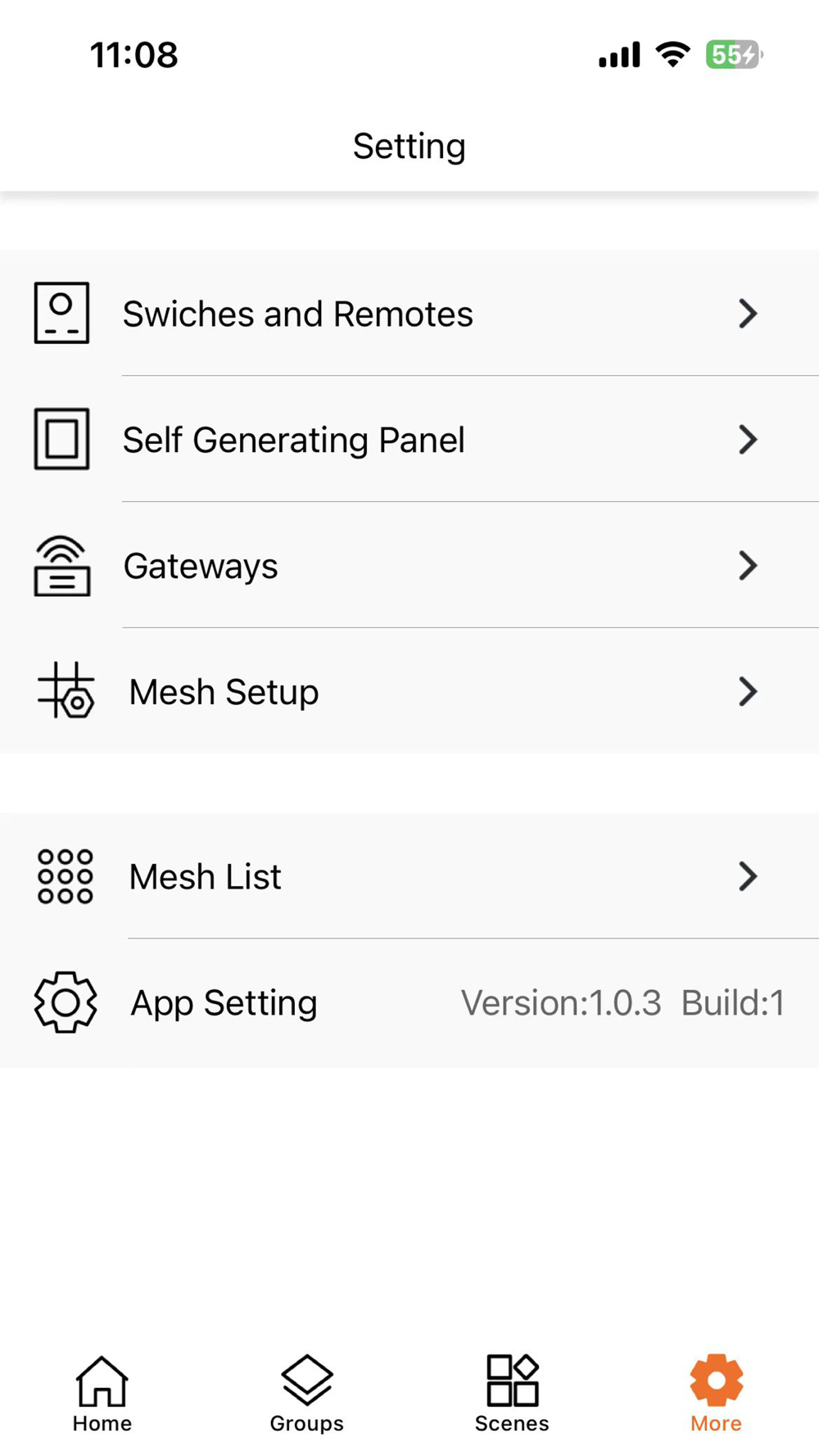Click the Gateways router icon
Screen dimensions: 819x1456
pos(61,566)
